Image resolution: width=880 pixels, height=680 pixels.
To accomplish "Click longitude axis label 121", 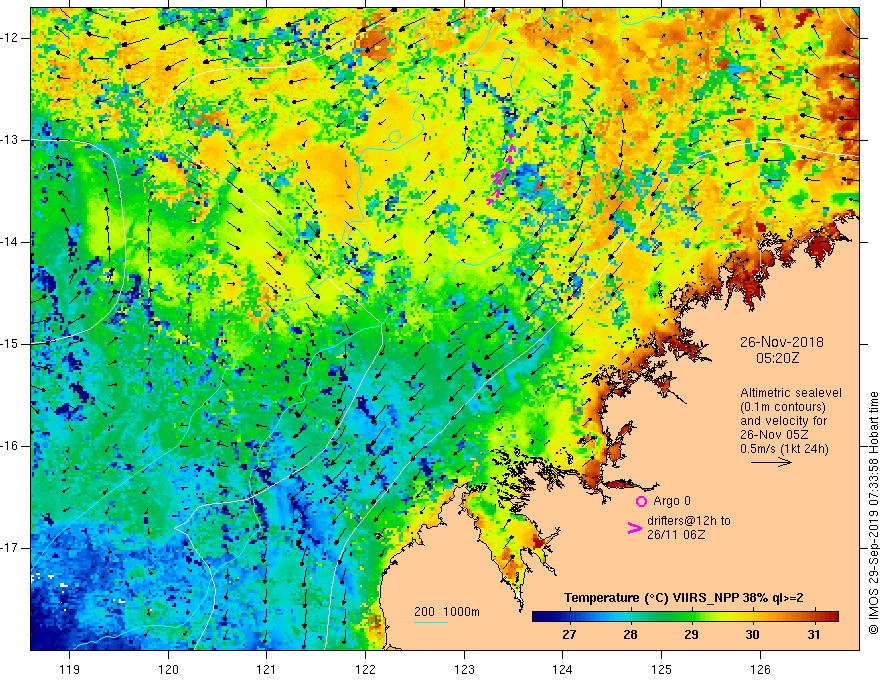I will [x=267, y=669].
